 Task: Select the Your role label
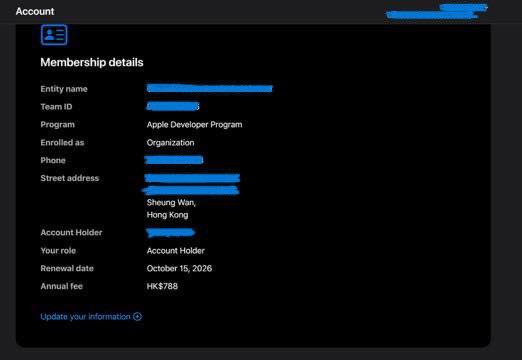[x=58, y=251]
